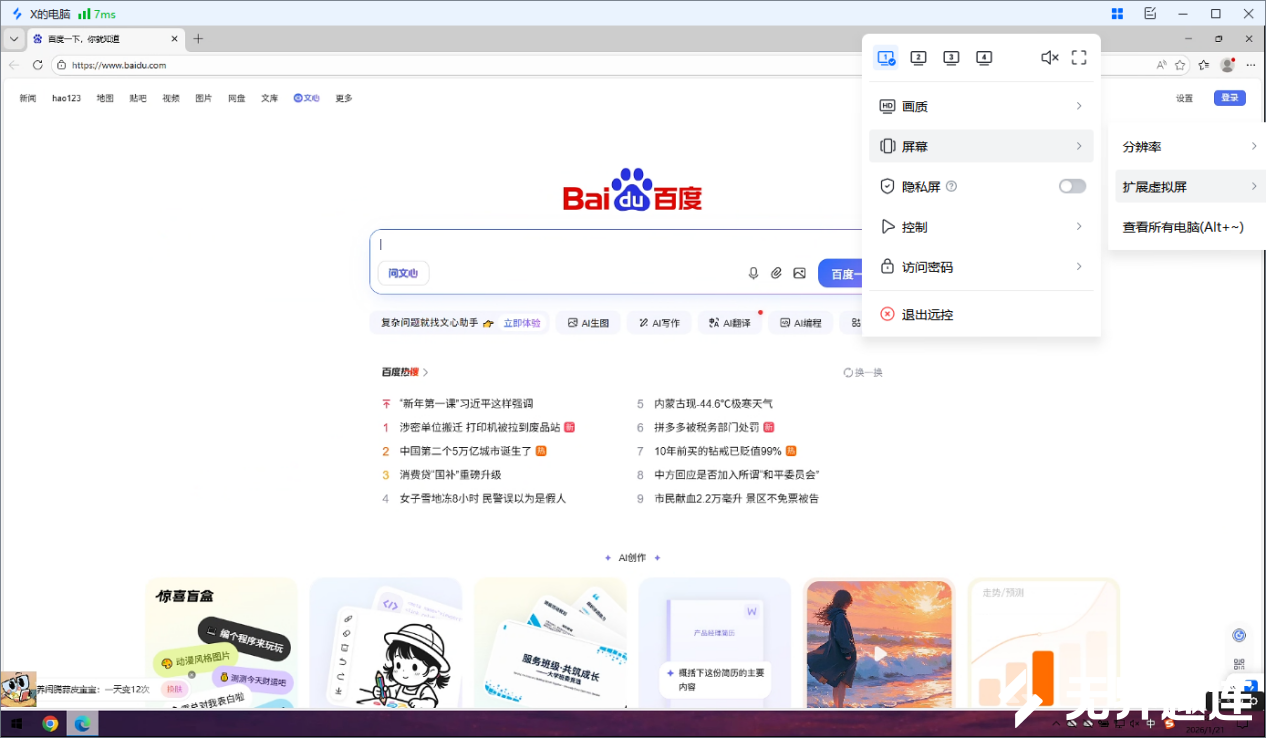Switch to remote monitor 4
The width and height of the screenshot is (1266, 738).
(x=984, y=58)
